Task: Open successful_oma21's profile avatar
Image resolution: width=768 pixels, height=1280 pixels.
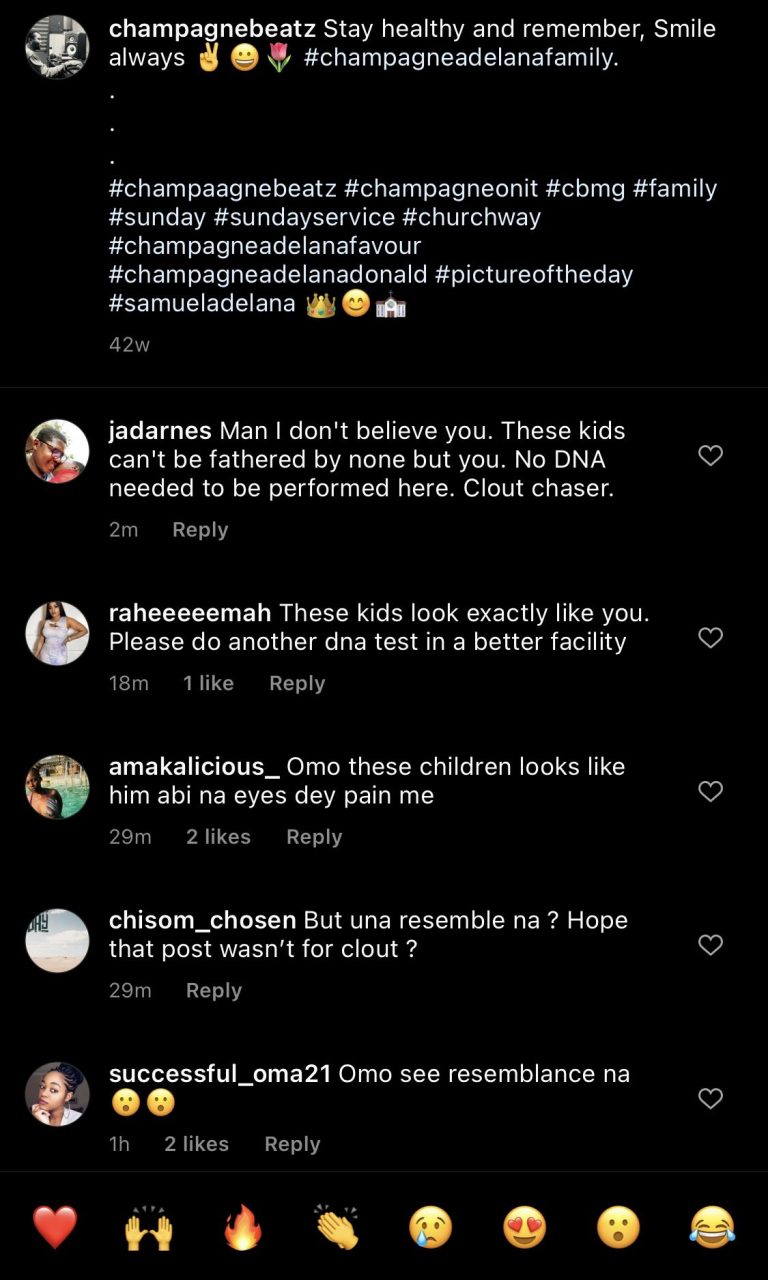Action: (x=57, y=1094)
